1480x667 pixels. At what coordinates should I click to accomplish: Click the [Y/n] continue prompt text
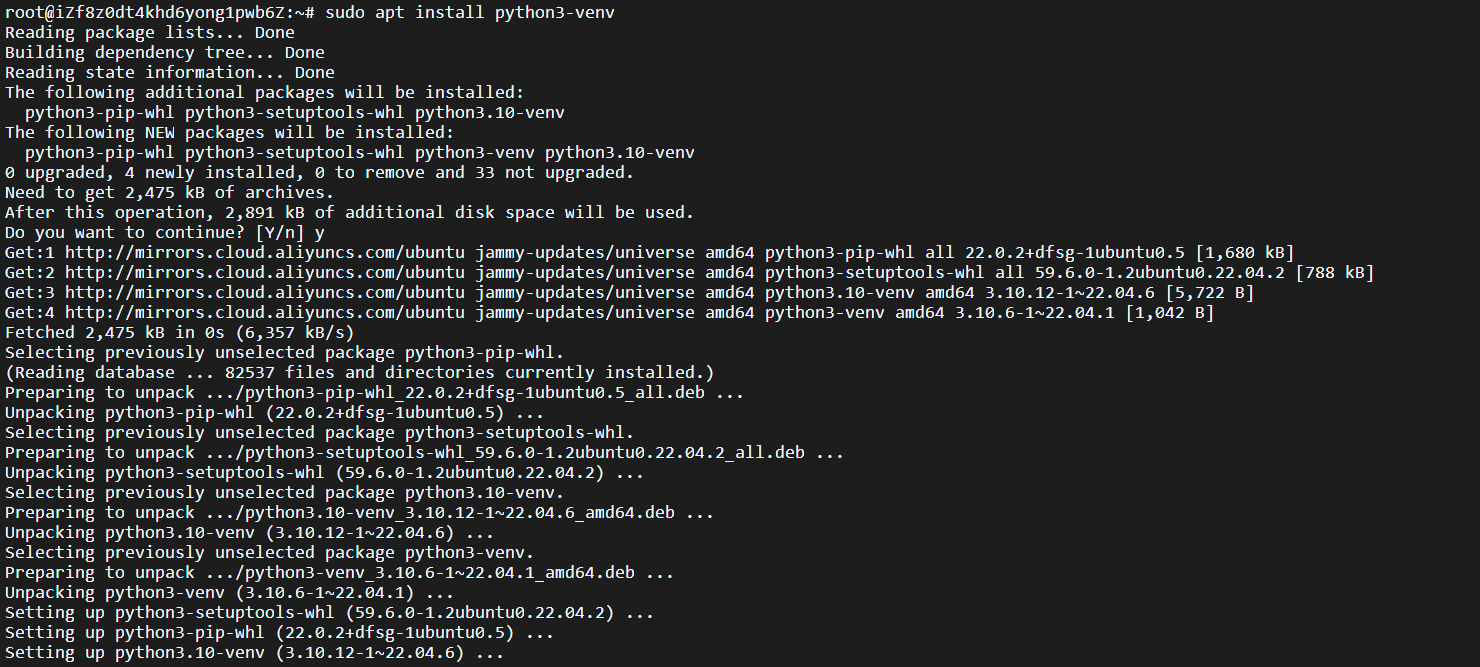pos(280,233)
